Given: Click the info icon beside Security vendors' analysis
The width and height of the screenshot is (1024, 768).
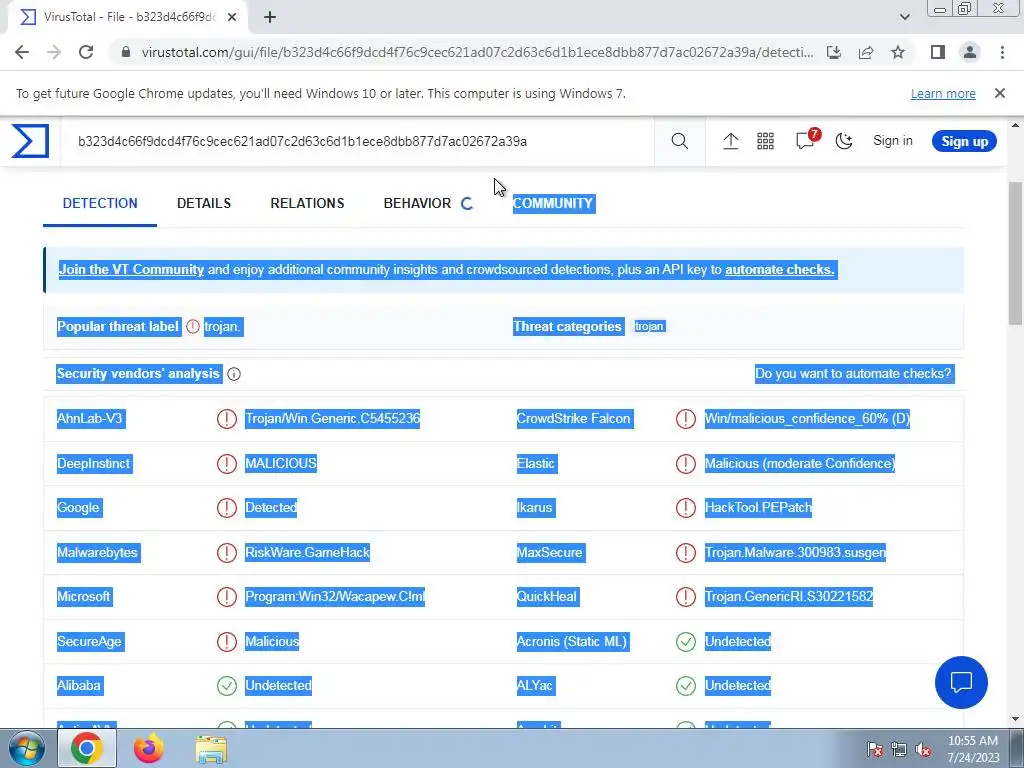Looking at the screenshot, I should (x=234, y=374).
